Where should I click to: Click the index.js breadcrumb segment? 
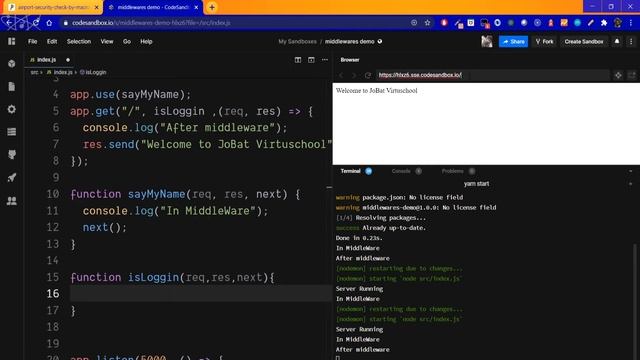pyautogui.click(x=63, y=72)
